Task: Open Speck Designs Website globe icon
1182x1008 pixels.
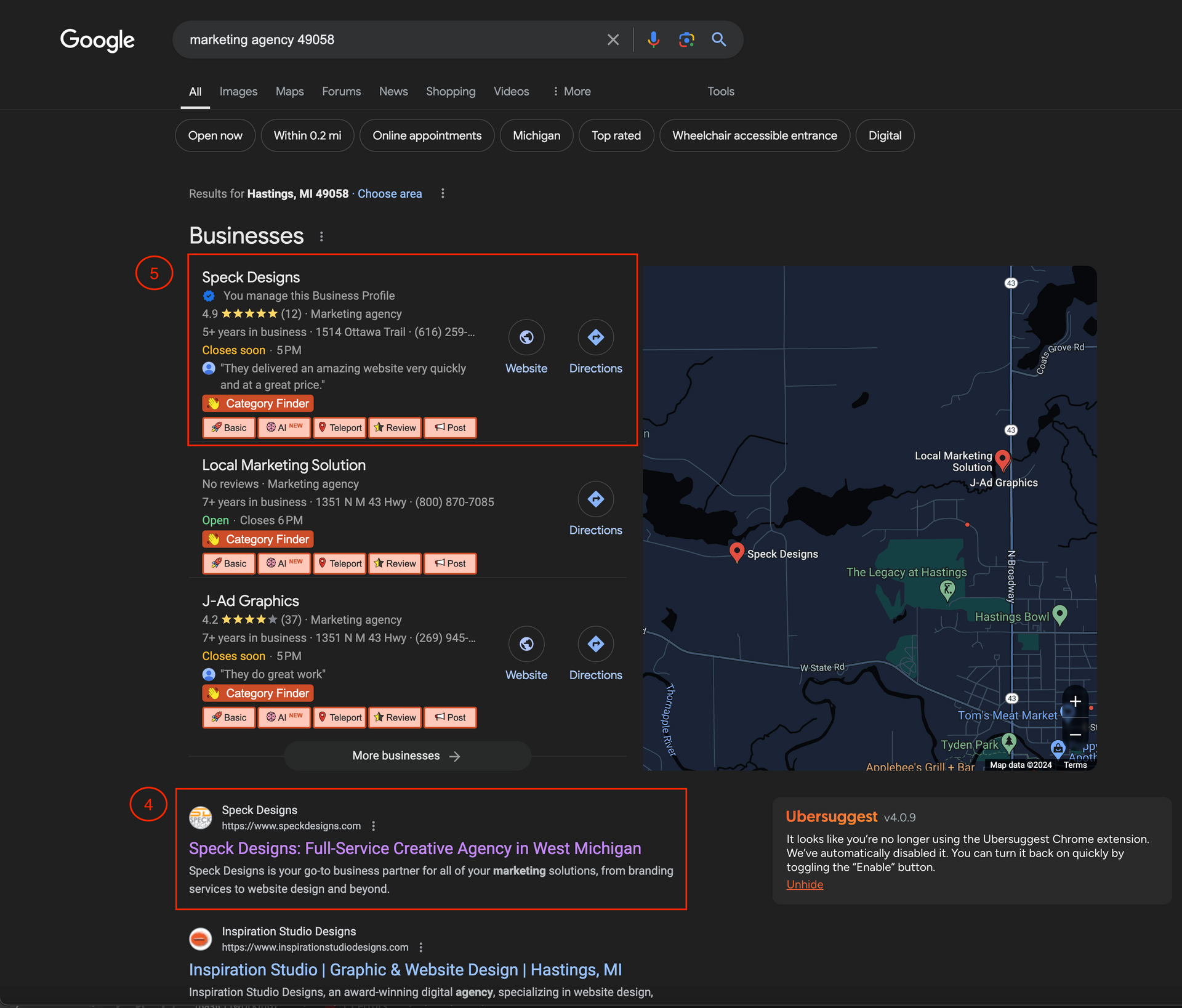Action: point(526,337)
